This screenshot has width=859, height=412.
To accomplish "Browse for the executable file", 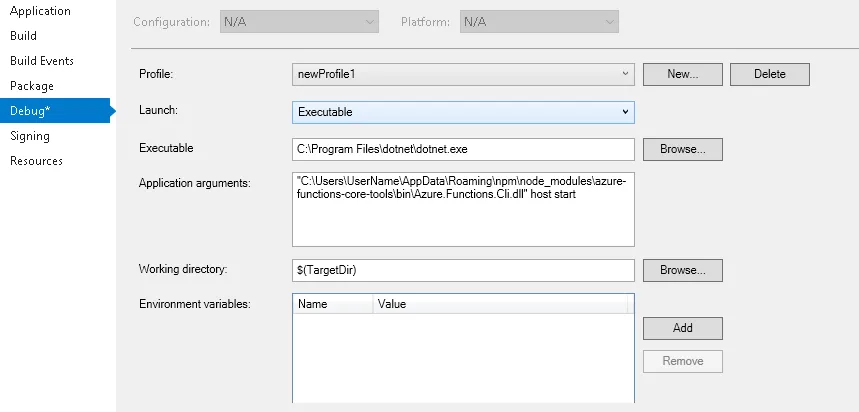I will [682, 149].
